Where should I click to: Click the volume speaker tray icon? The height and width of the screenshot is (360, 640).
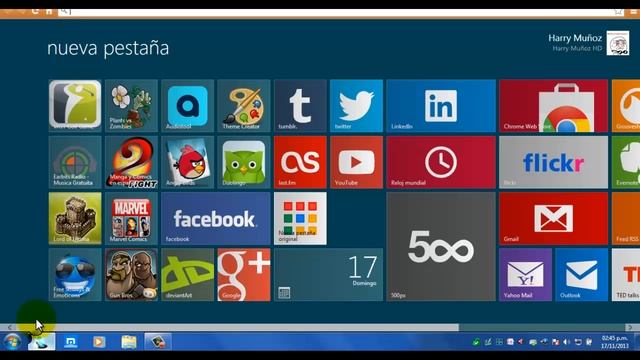pos(567,342)
